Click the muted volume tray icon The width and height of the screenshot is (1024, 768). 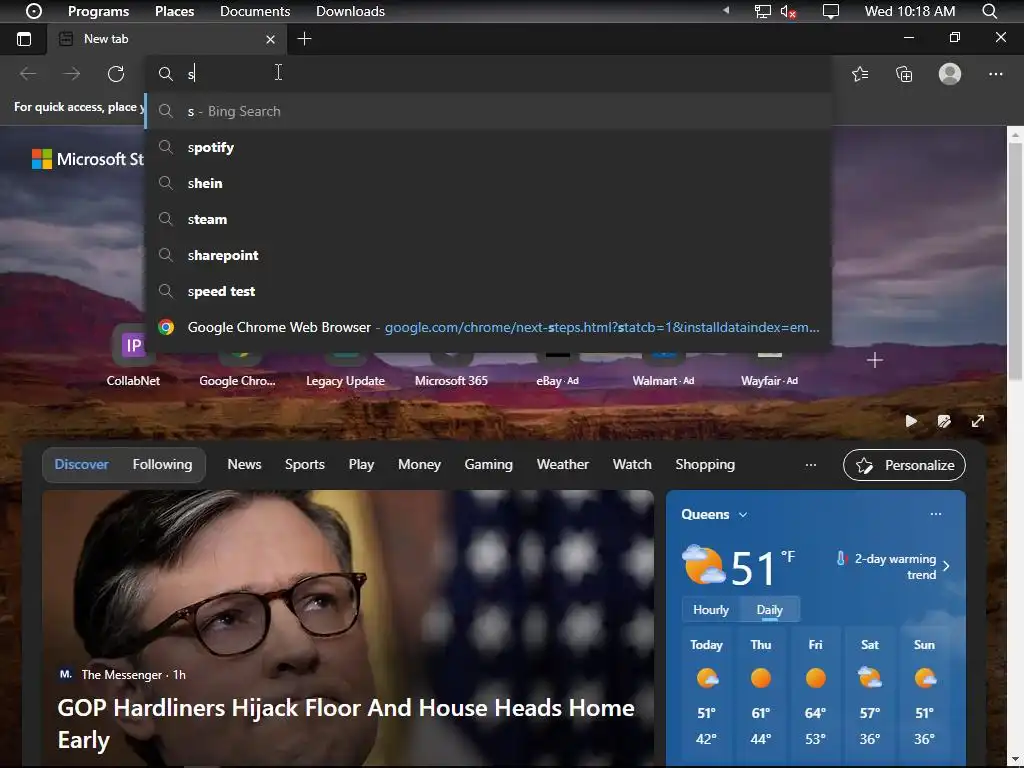pos(788,11)
